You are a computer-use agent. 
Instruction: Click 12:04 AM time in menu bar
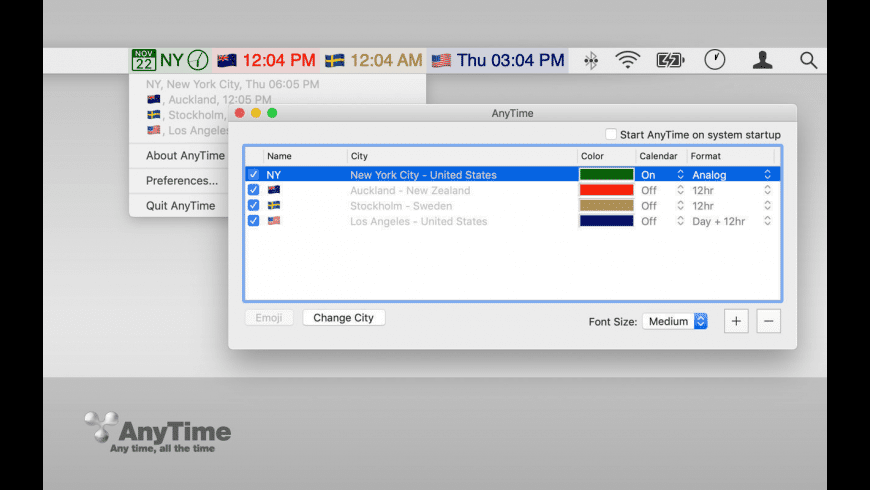(386, 60)
